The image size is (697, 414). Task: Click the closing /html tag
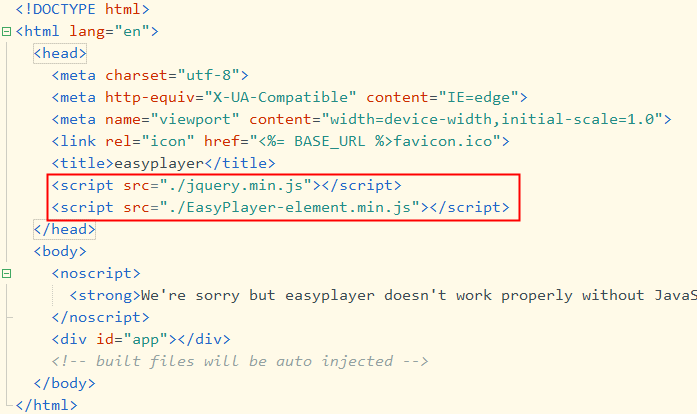(x=47, y=406)
